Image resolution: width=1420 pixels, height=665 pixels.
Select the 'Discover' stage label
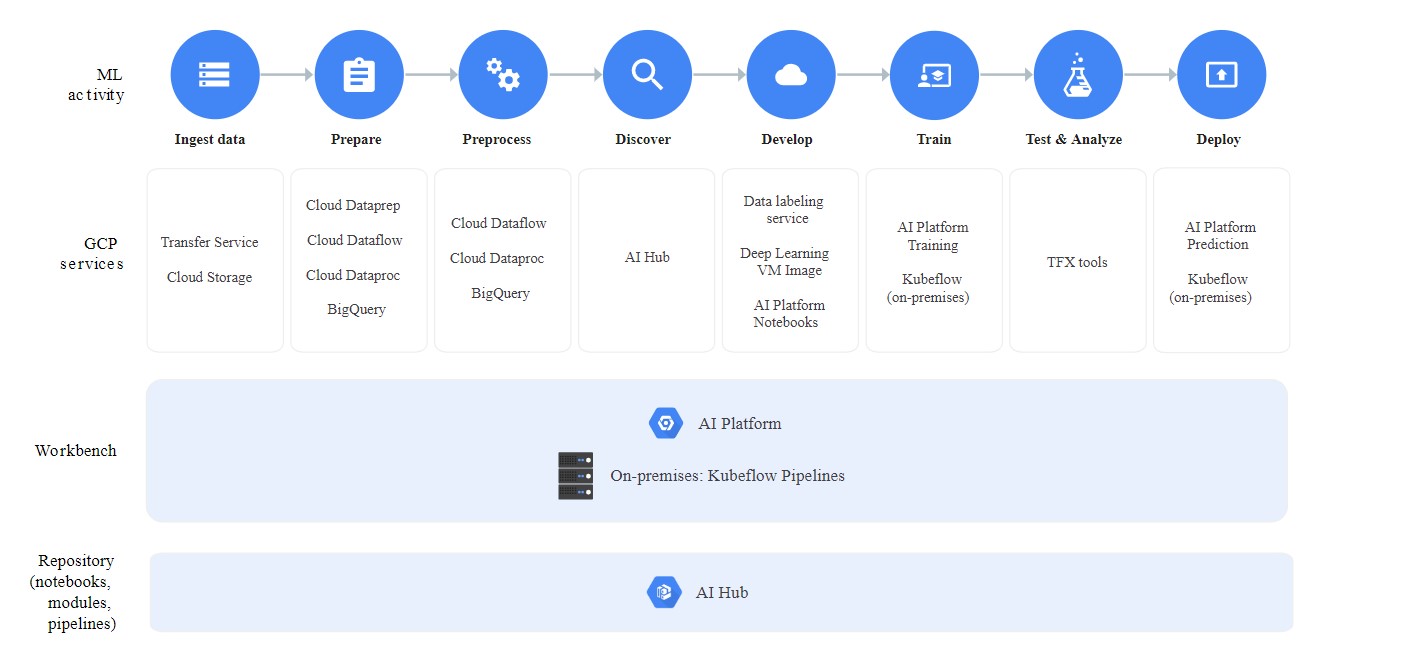coord(643,140)
